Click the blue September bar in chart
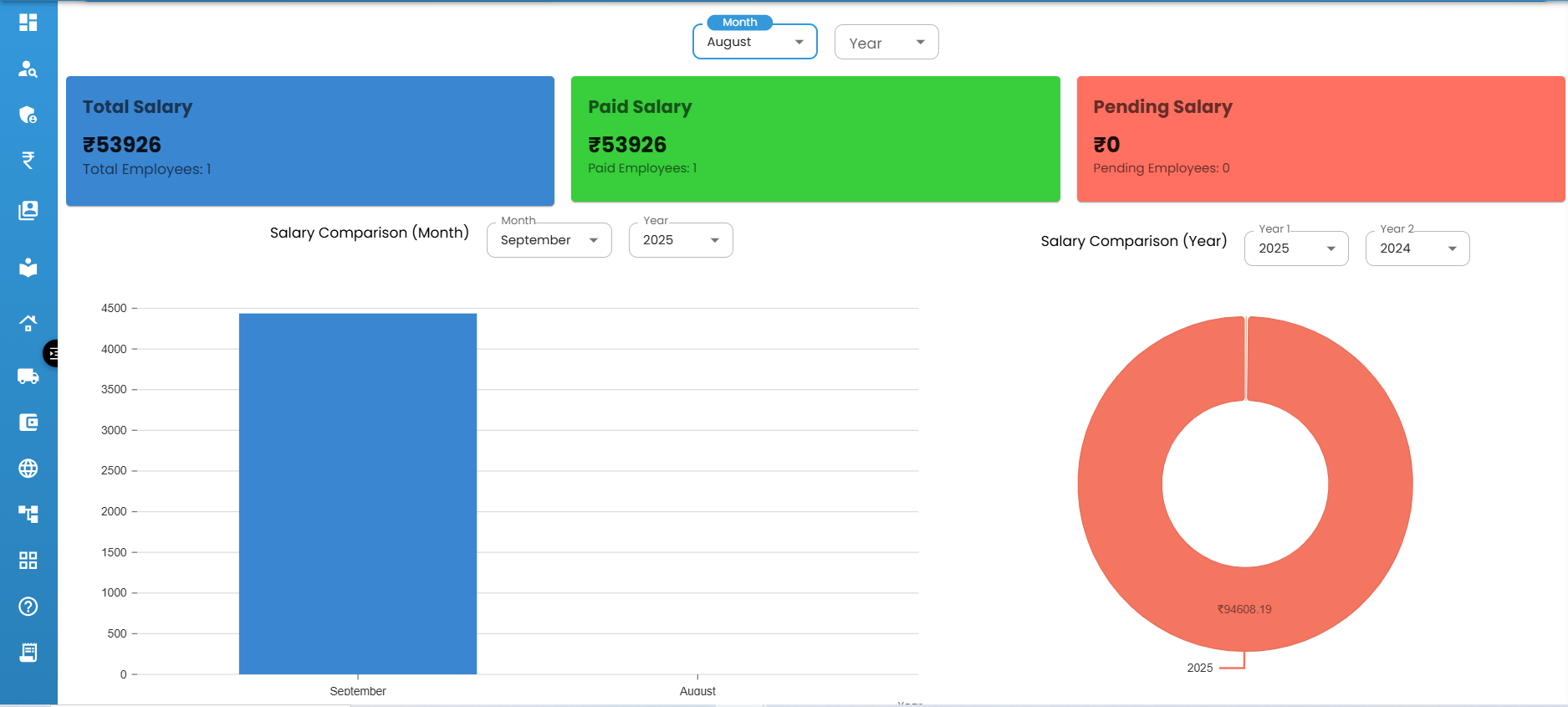The image size is (1568, 707). tap(358, 494)
